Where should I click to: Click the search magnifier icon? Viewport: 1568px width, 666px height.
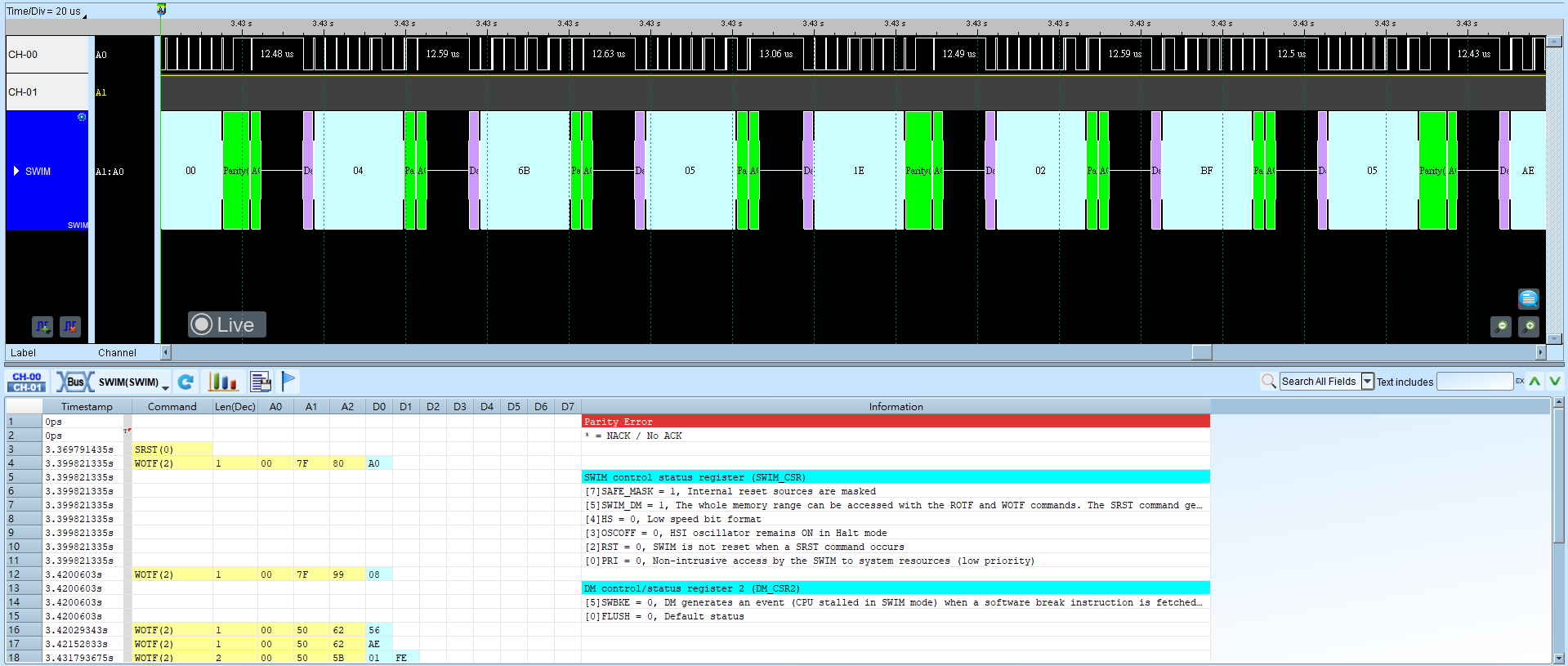tap(1268, 381)
